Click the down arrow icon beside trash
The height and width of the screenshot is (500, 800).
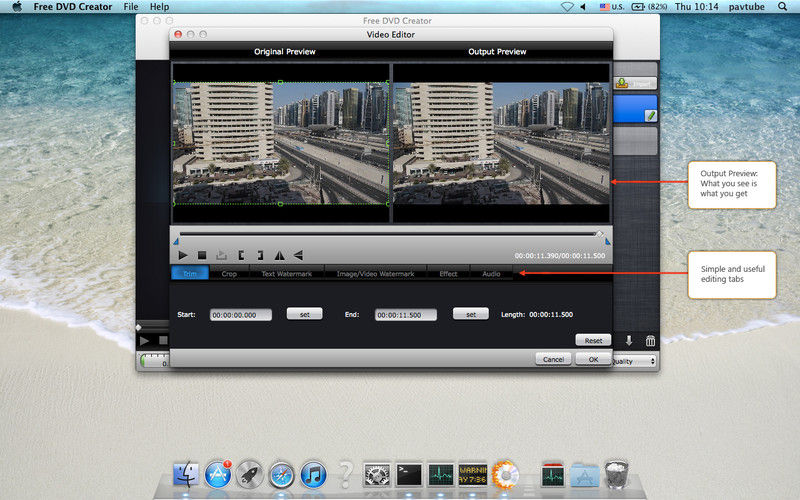[629, 341]
